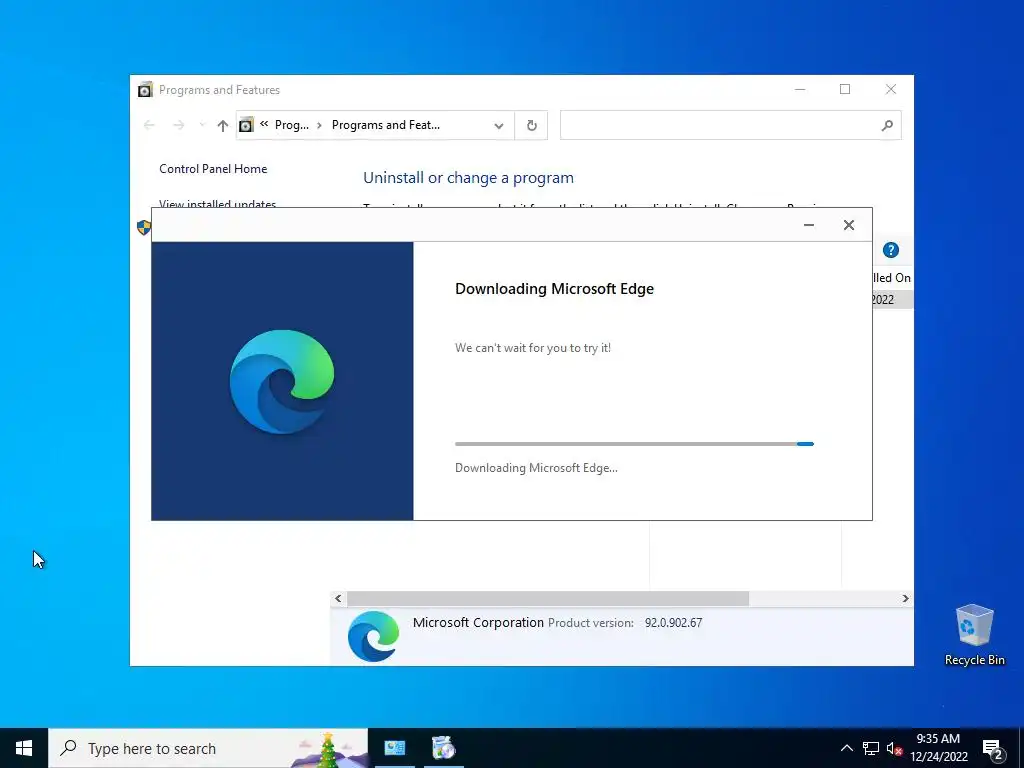Click the horizontal scrollbar right arrow

pyautogui.click(x=905, y=598)
